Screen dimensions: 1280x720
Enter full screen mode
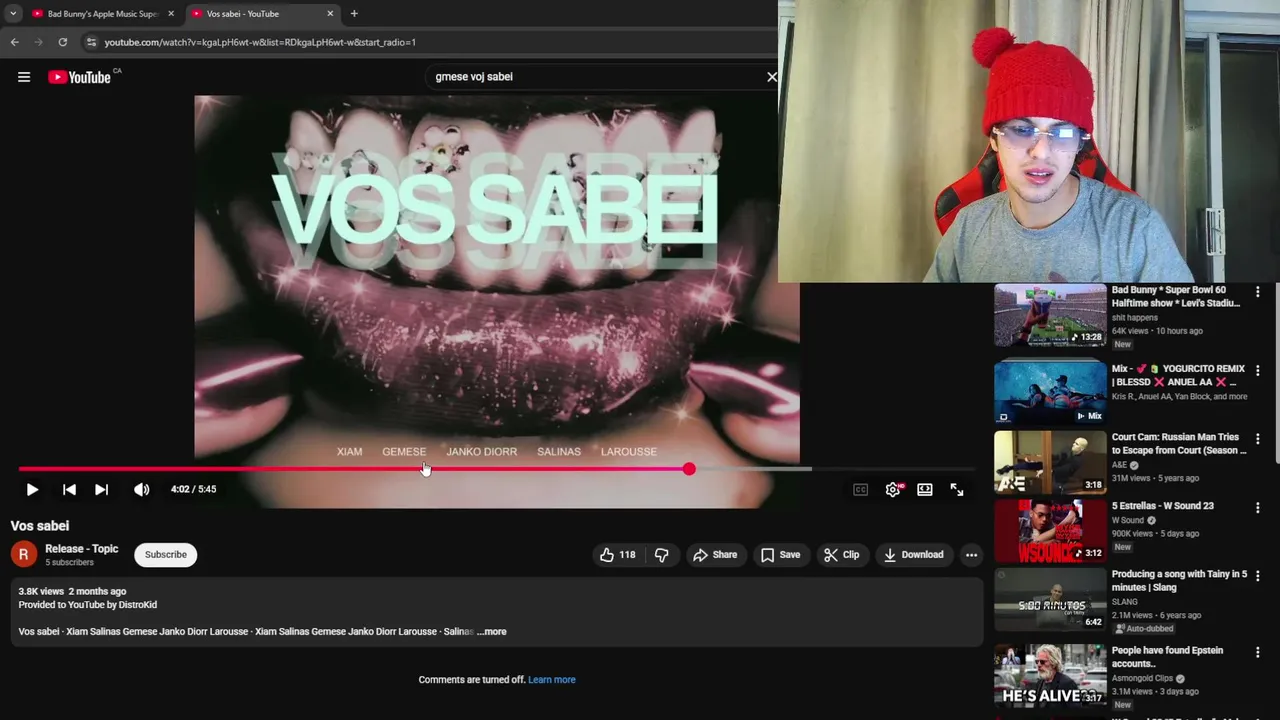[x=957, y=489]
